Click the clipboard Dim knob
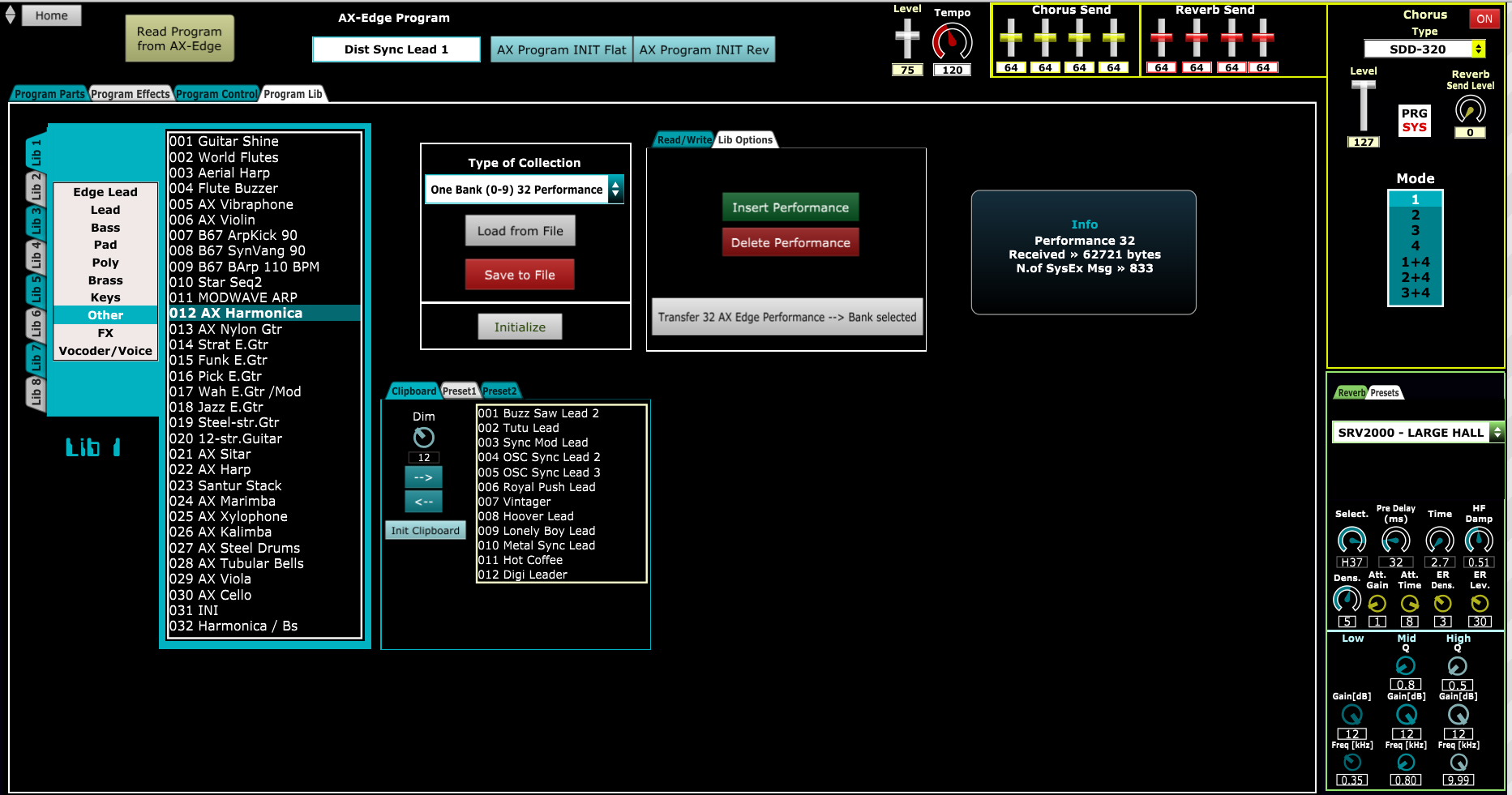Viewport: 1512px width, 795px height. (x=423, y=438)
